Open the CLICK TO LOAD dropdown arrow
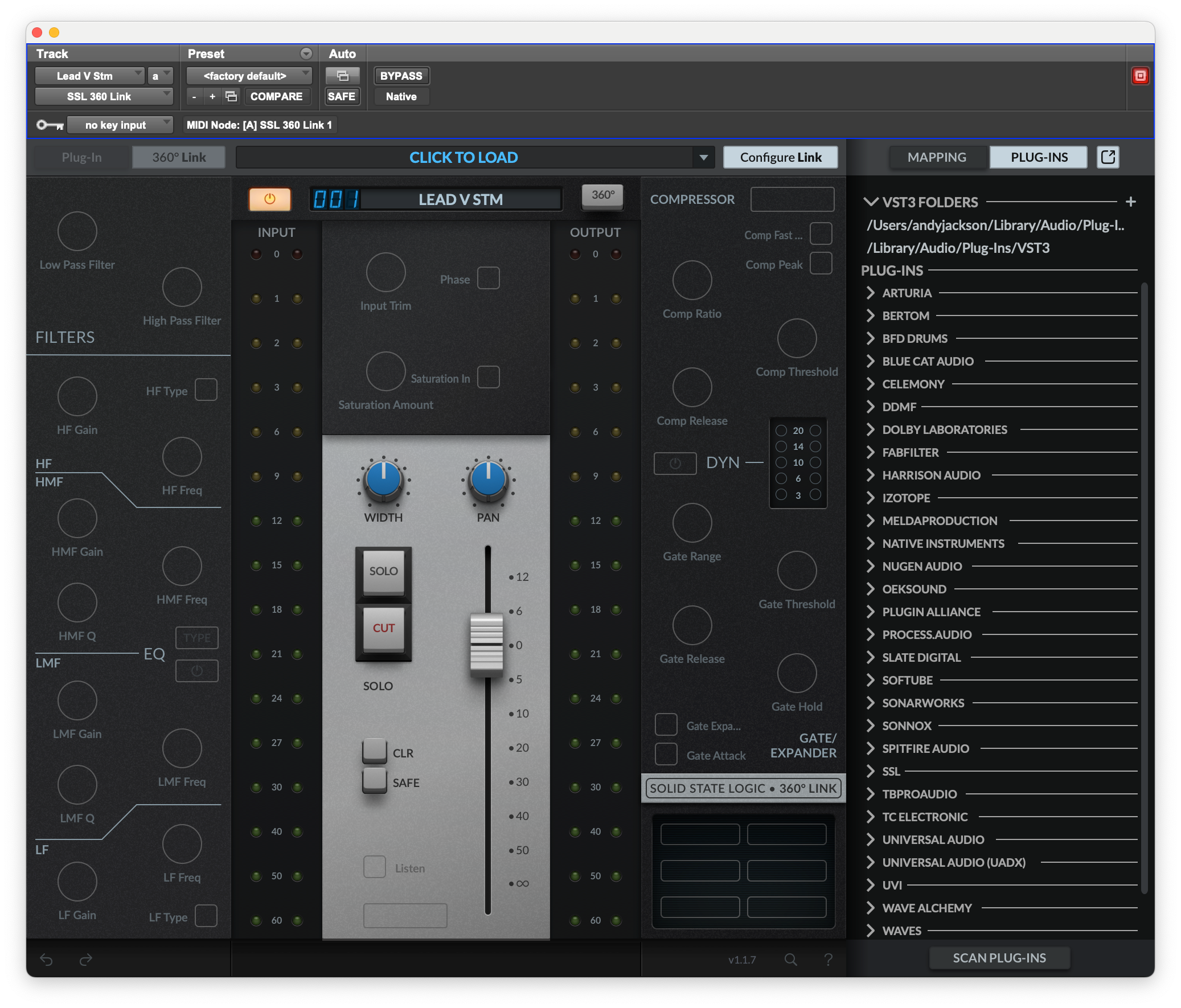 703,157
